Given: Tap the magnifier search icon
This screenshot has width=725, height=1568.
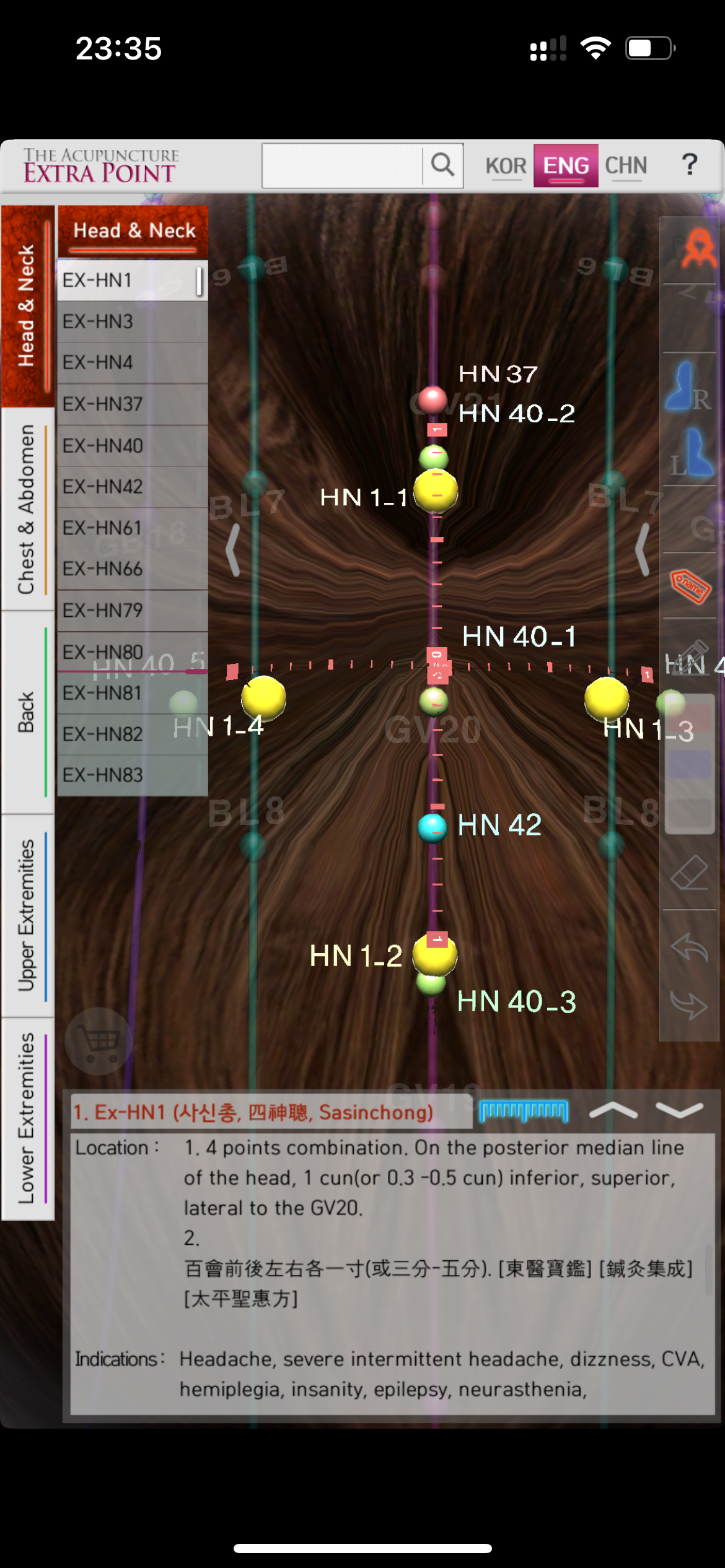Looking at the screenshot, I should coord(442,165).
